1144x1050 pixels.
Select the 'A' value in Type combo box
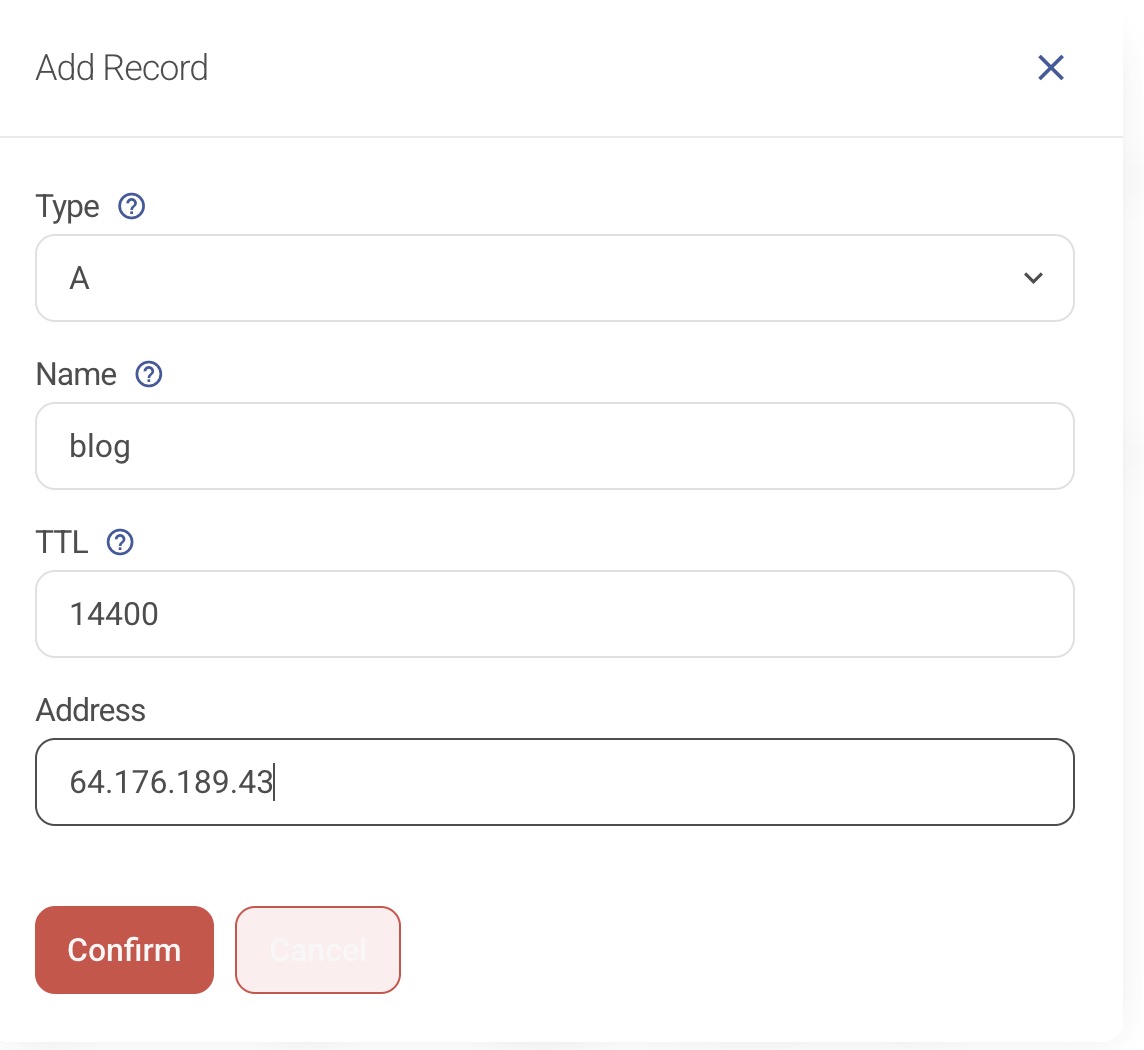click(80, 278)
